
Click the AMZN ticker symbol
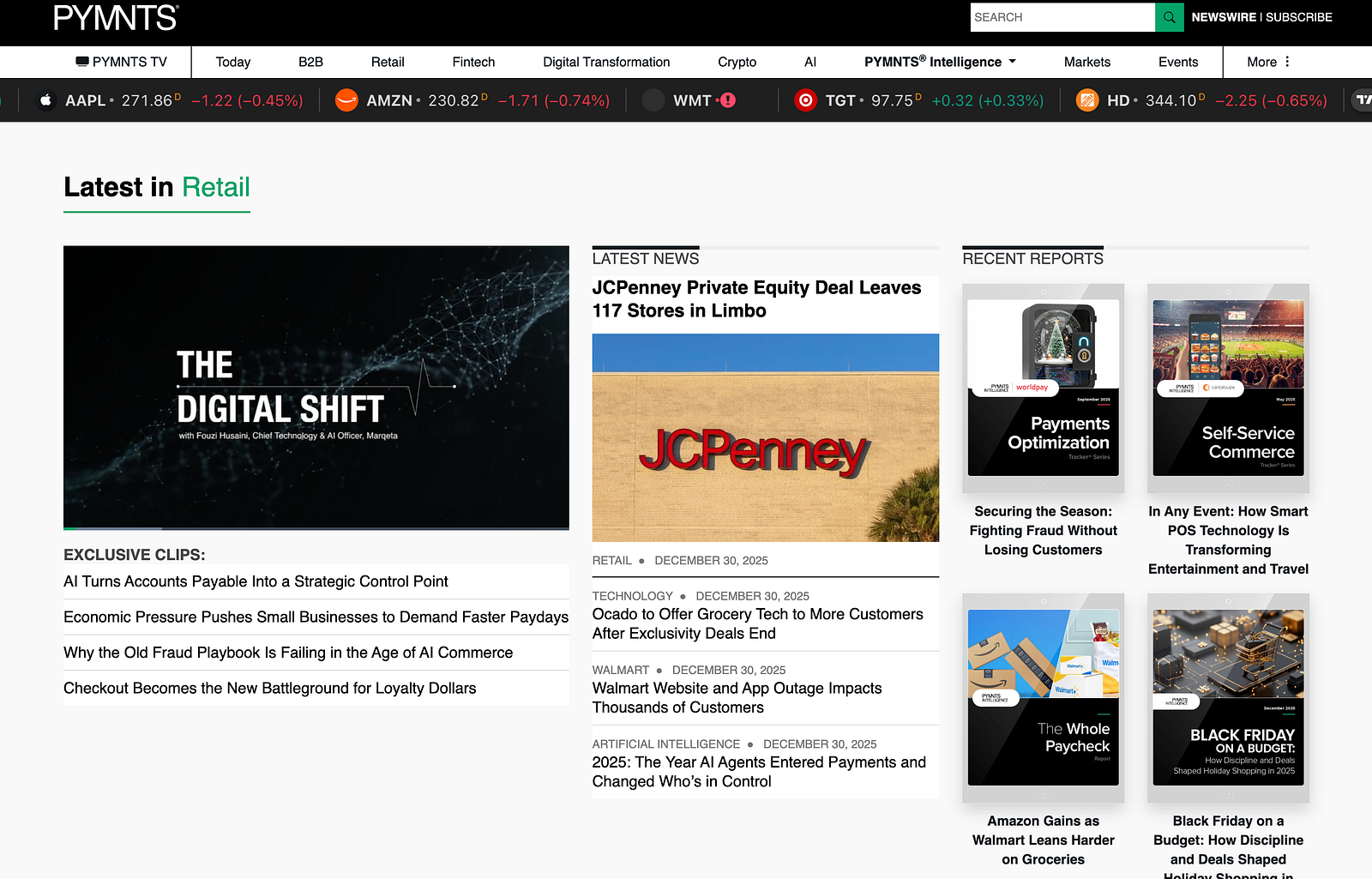tap(389, 100)
